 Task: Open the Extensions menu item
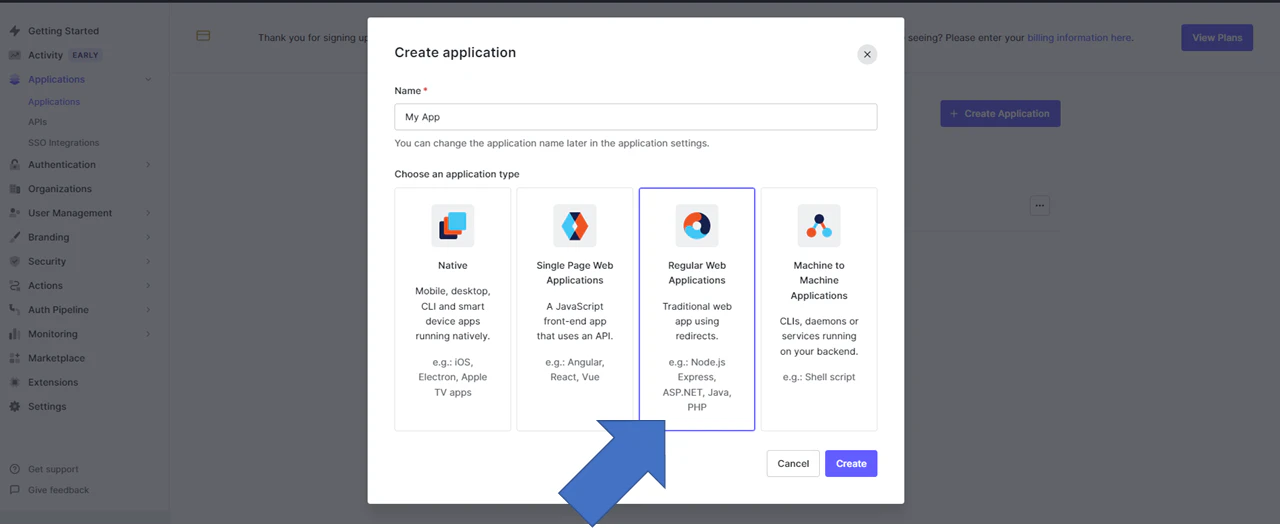coord(53,382)
